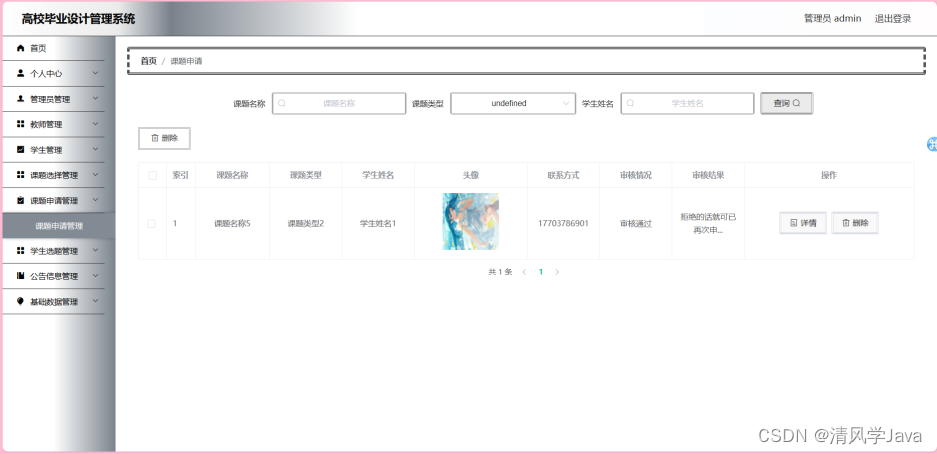
Task: Click the clipboard icon beside 课题申请管理
Action: point(21,200)
